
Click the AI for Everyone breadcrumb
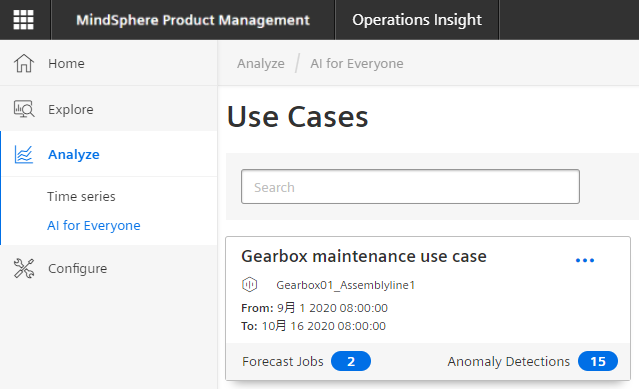coord(357,64)
